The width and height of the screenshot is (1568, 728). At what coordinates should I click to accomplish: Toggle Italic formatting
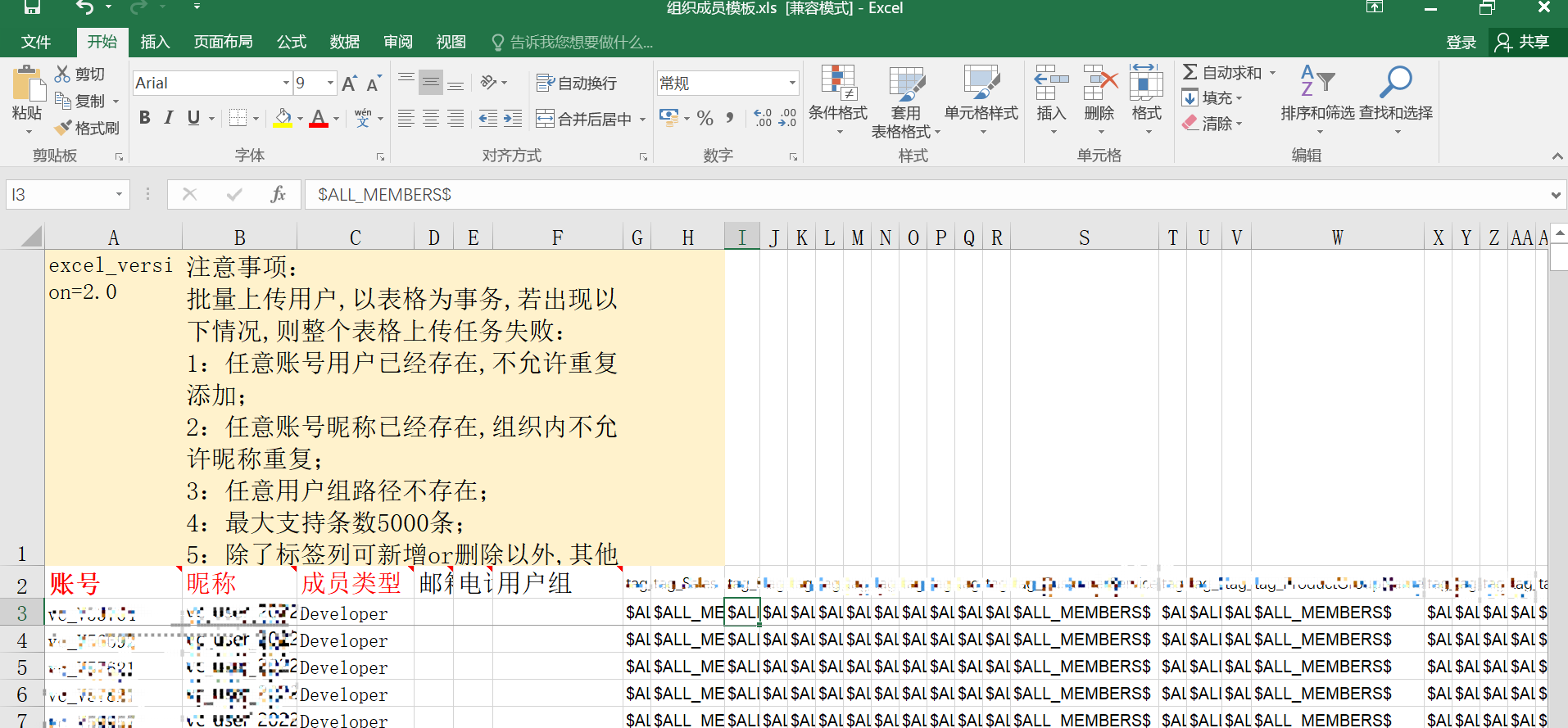[169, 118]
